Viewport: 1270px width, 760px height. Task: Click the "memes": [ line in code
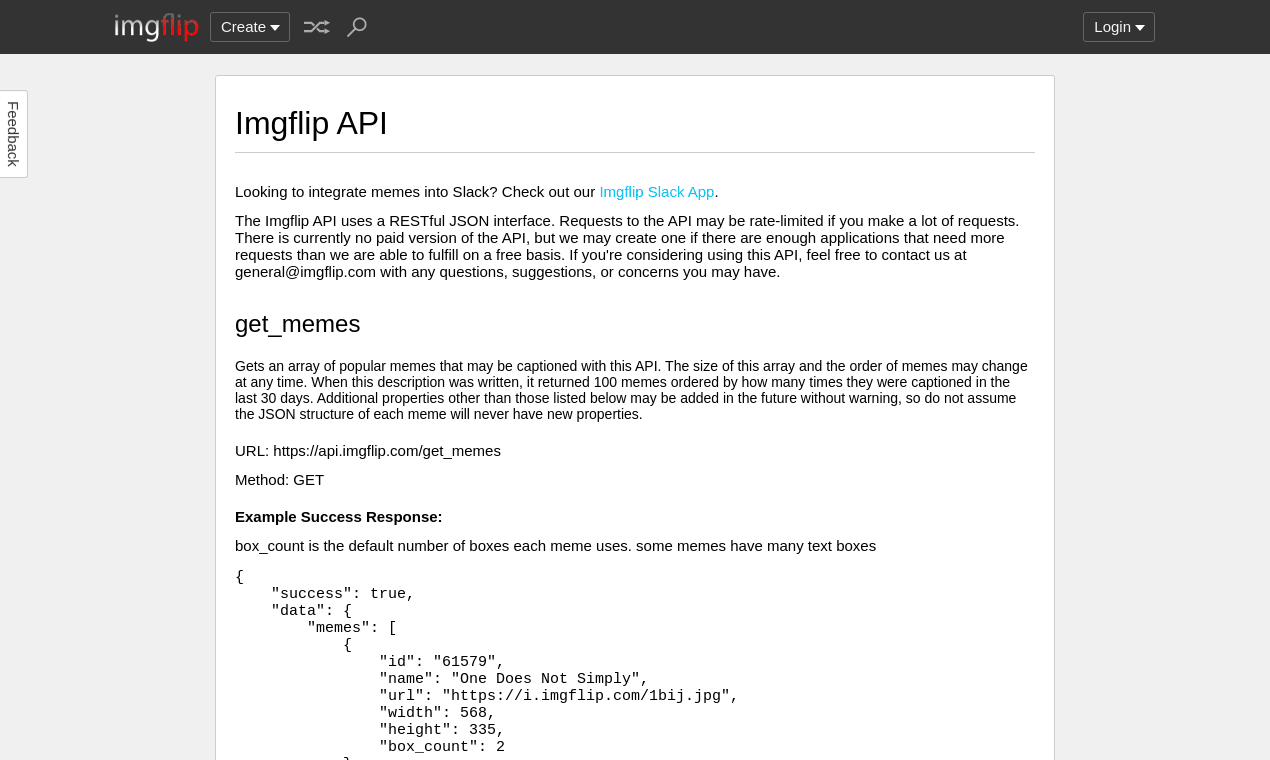(x=352, y=628)
